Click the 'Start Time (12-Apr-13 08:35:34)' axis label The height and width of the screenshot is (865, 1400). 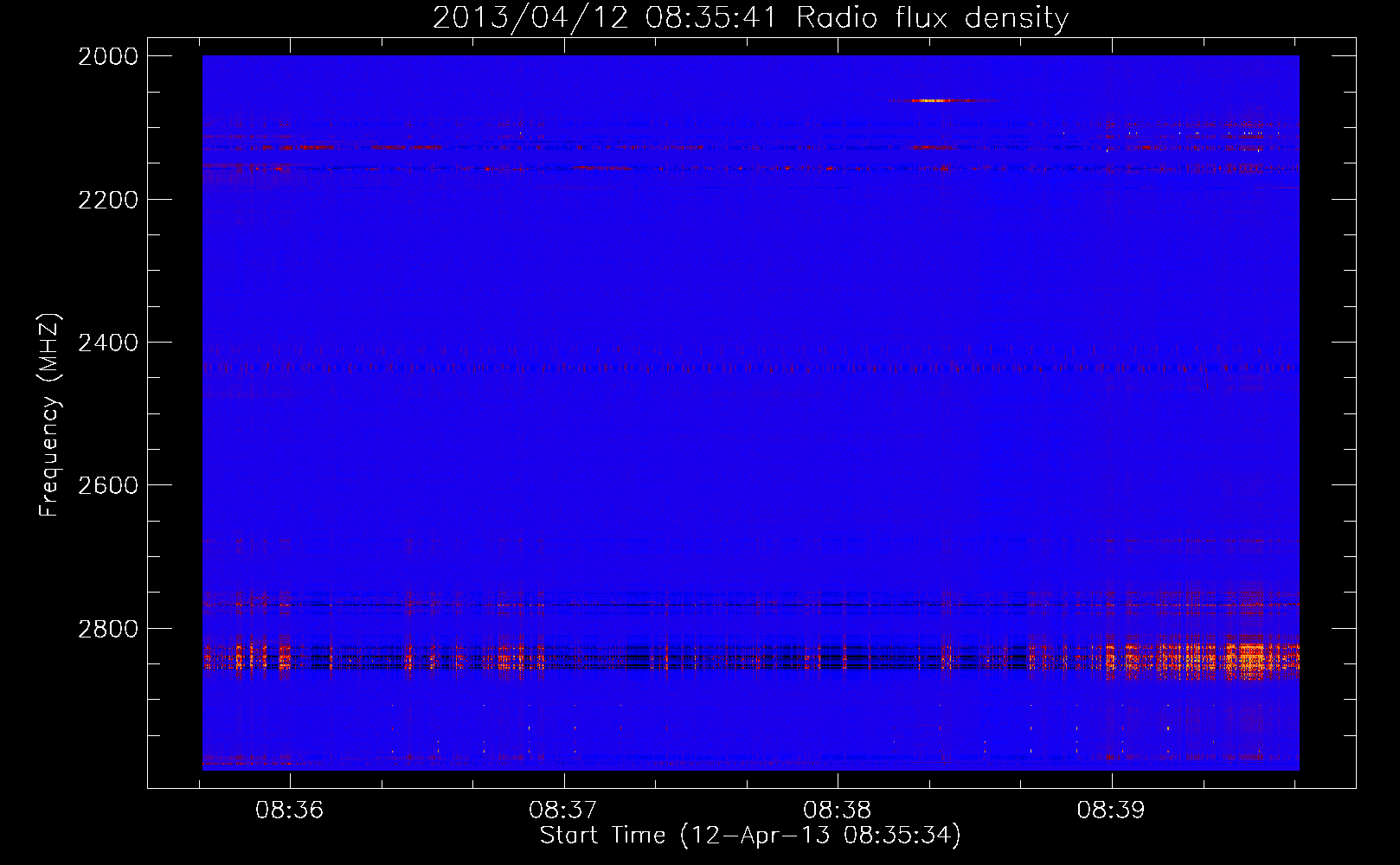pos(750,836)
